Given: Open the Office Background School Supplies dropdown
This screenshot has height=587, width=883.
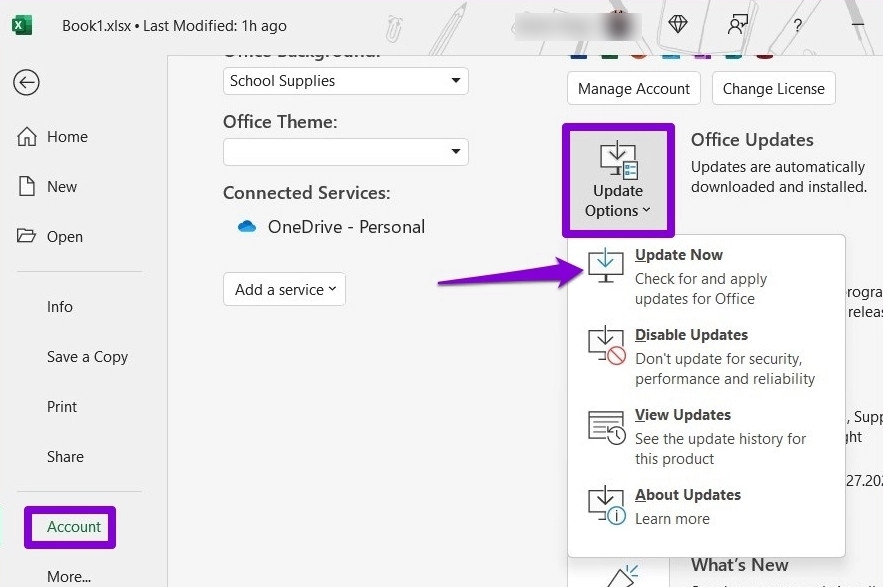Looking at the screenshot, I should click(x=345, y=81).
